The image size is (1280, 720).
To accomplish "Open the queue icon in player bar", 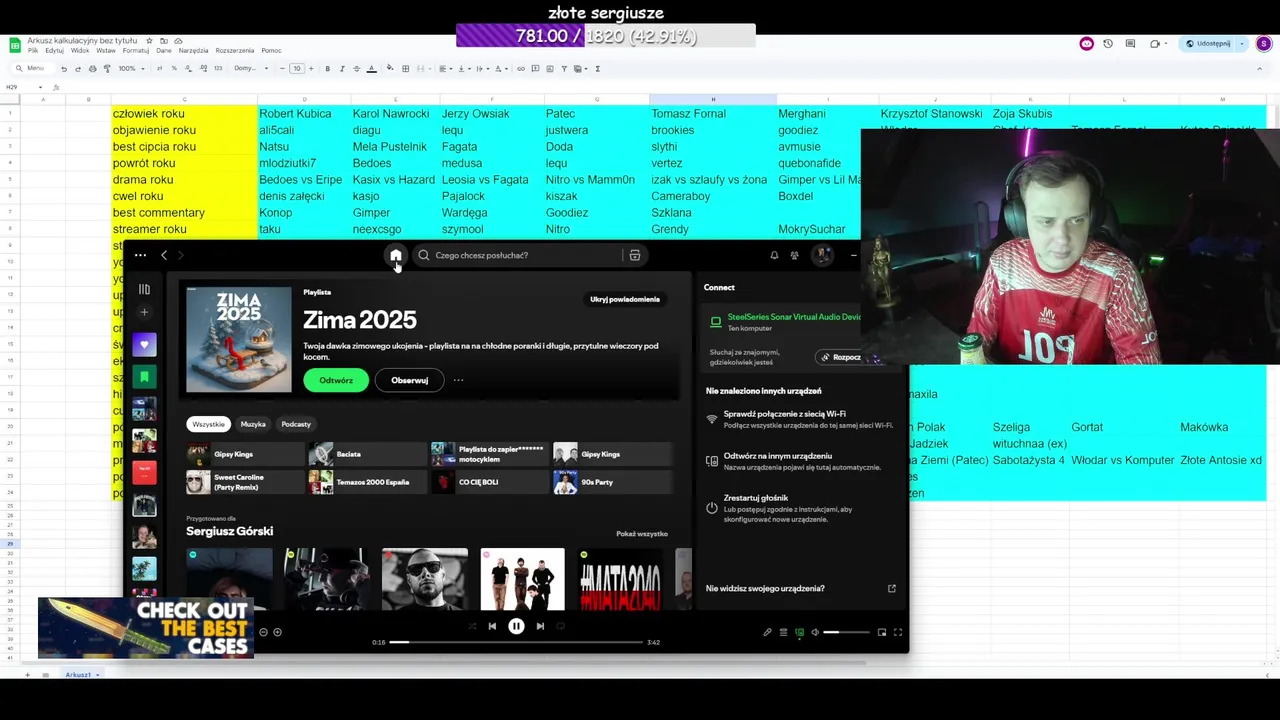I will (x=783, y=632).
